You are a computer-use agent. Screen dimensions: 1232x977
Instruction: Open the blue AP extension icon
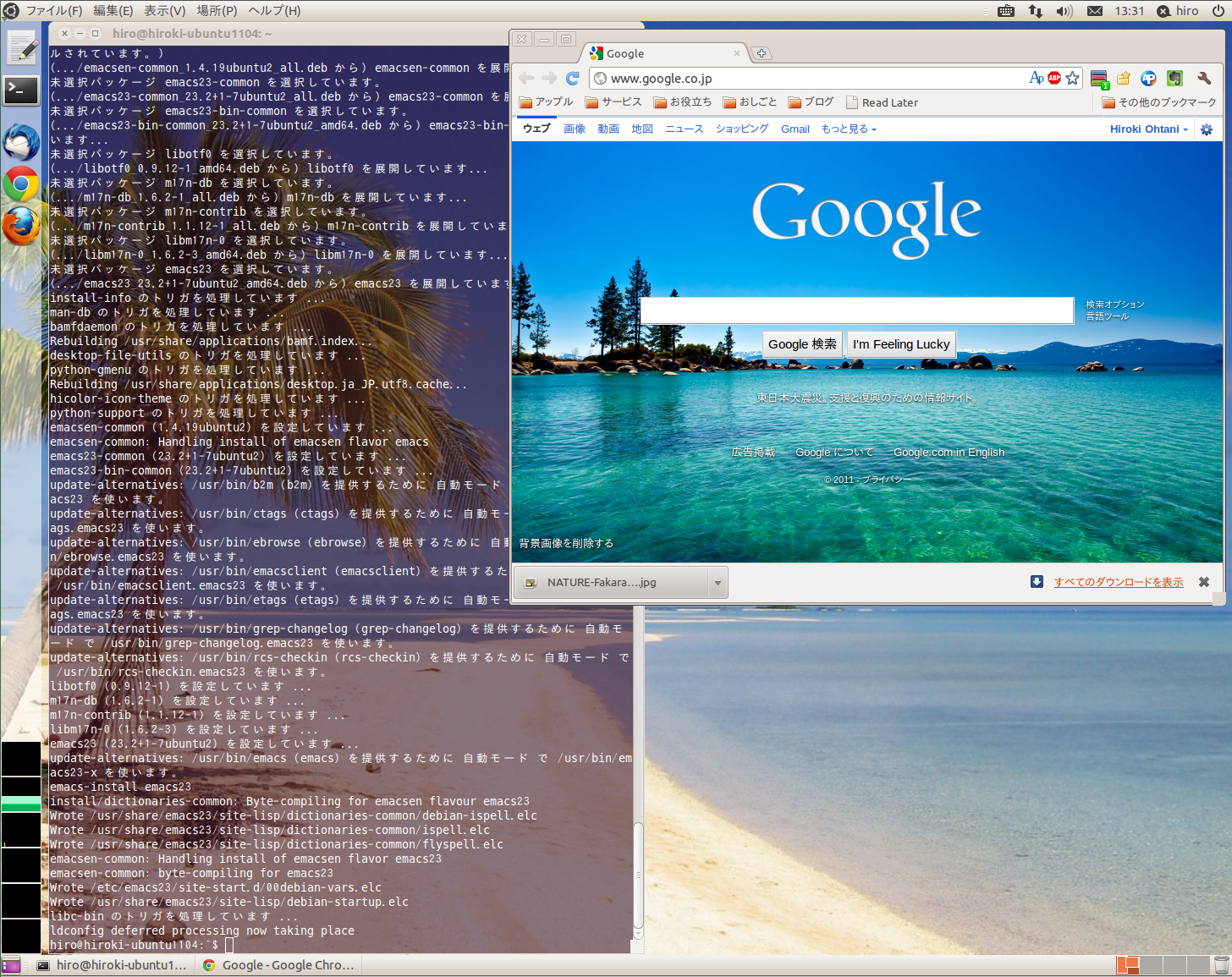point(1148,78)
